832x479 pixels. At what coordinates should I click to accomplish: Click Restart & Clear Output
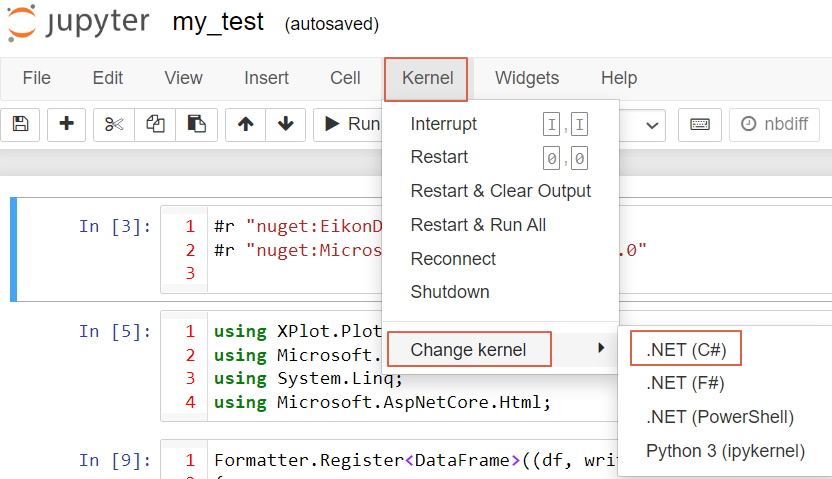(500, 191)
